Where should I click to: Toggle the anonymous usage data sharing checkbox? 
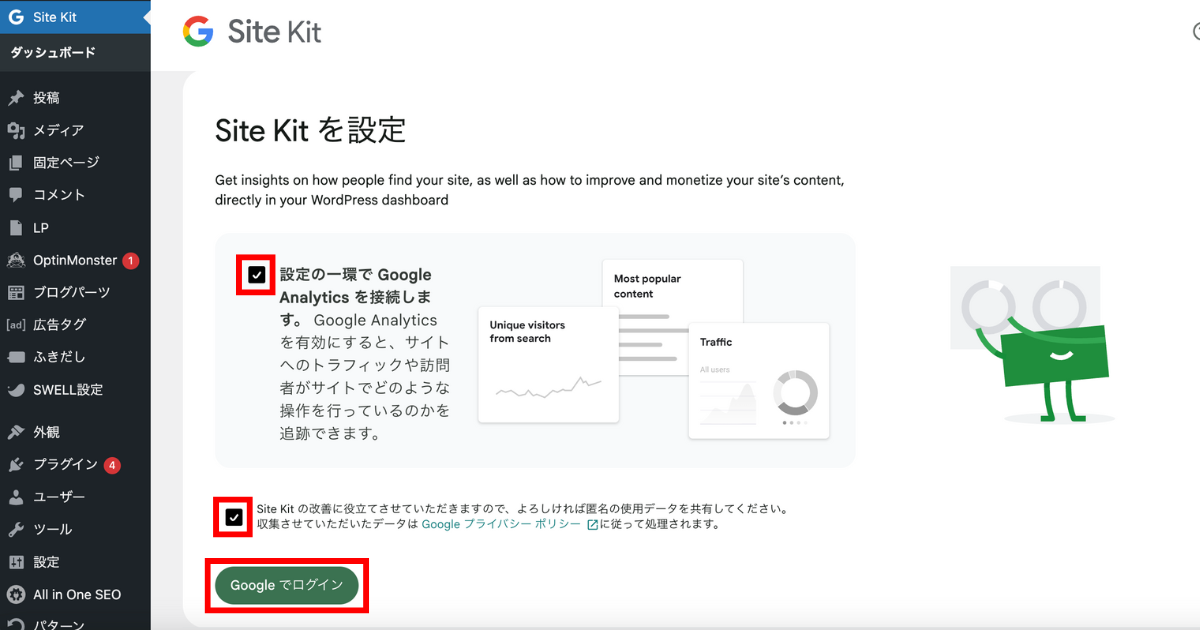(234, 517)
